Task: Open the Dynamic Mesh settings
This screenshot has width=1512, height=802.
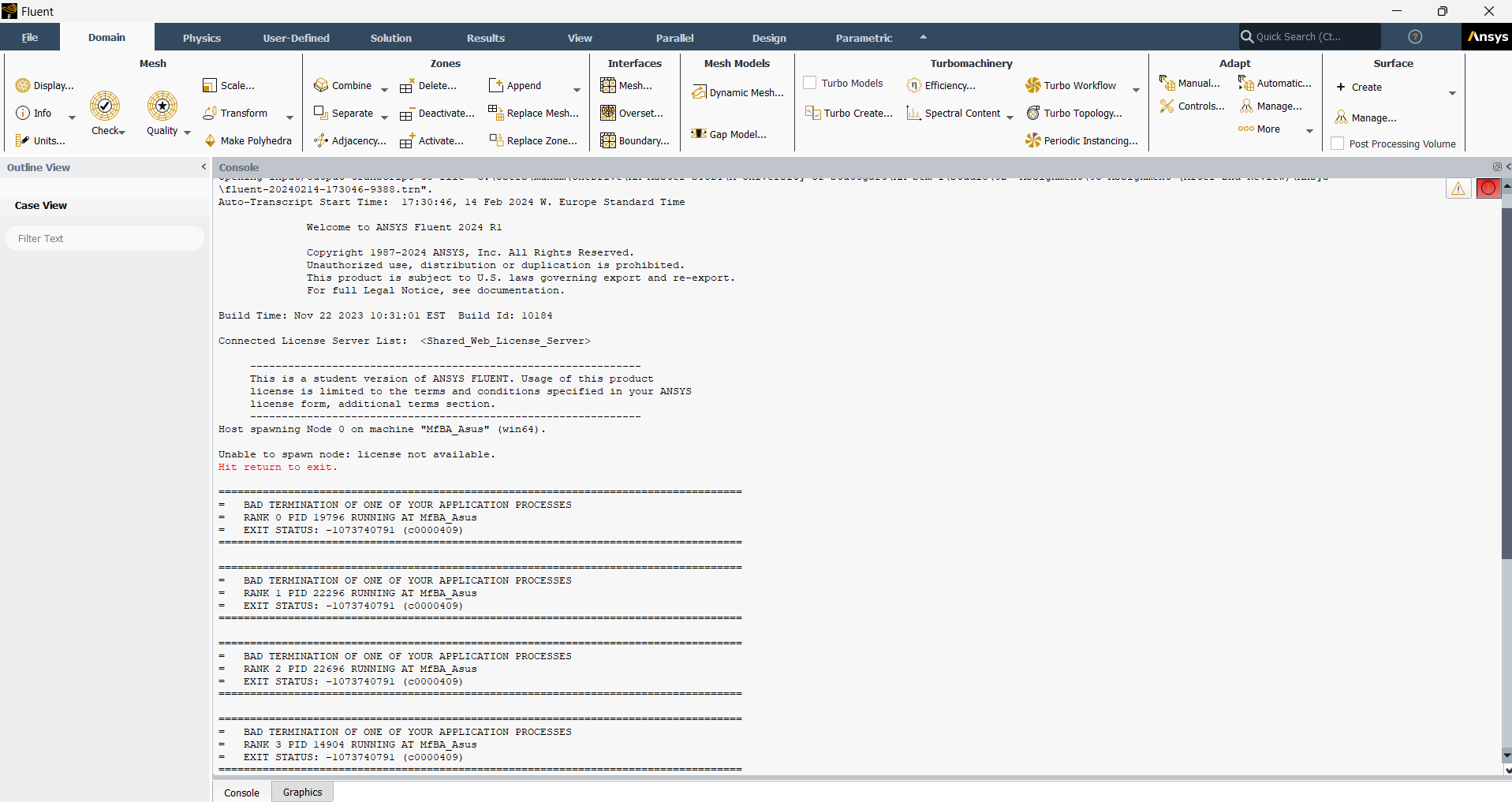Action: [737, 92]
